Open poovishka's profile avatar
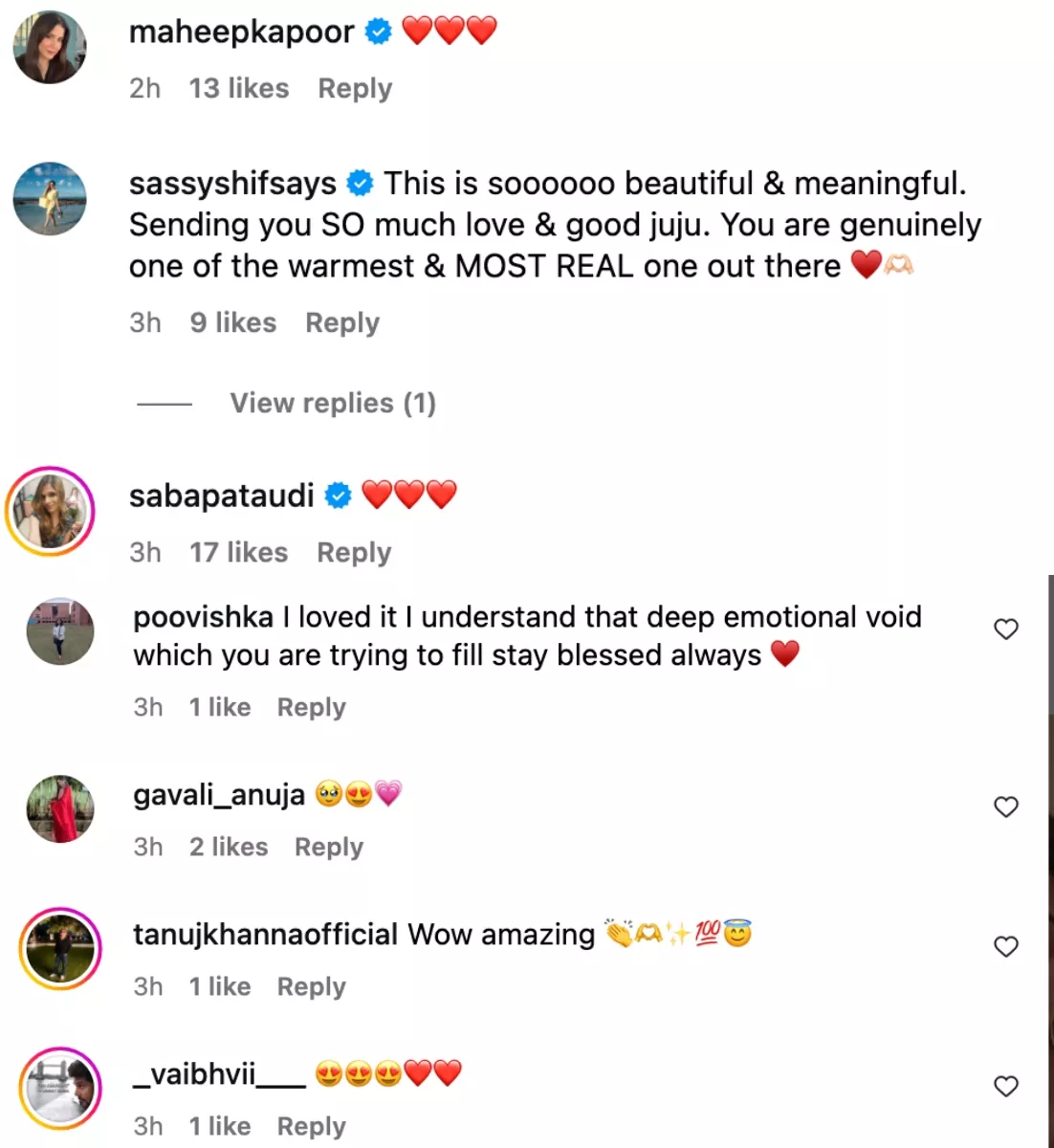The height and width of the screenshot is (1148, 1054). click(x=60, y=631)
